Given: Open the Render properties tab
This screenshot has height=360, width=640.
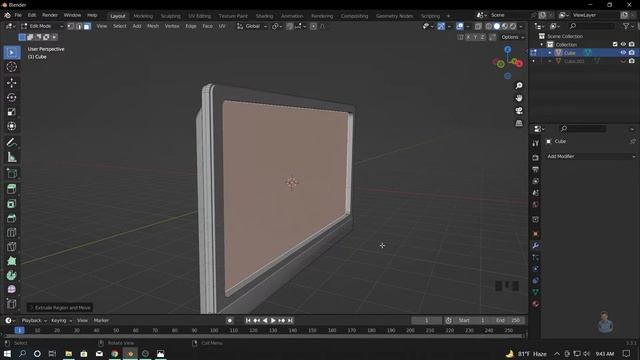Looking at the screenshot, I should 536,158.
